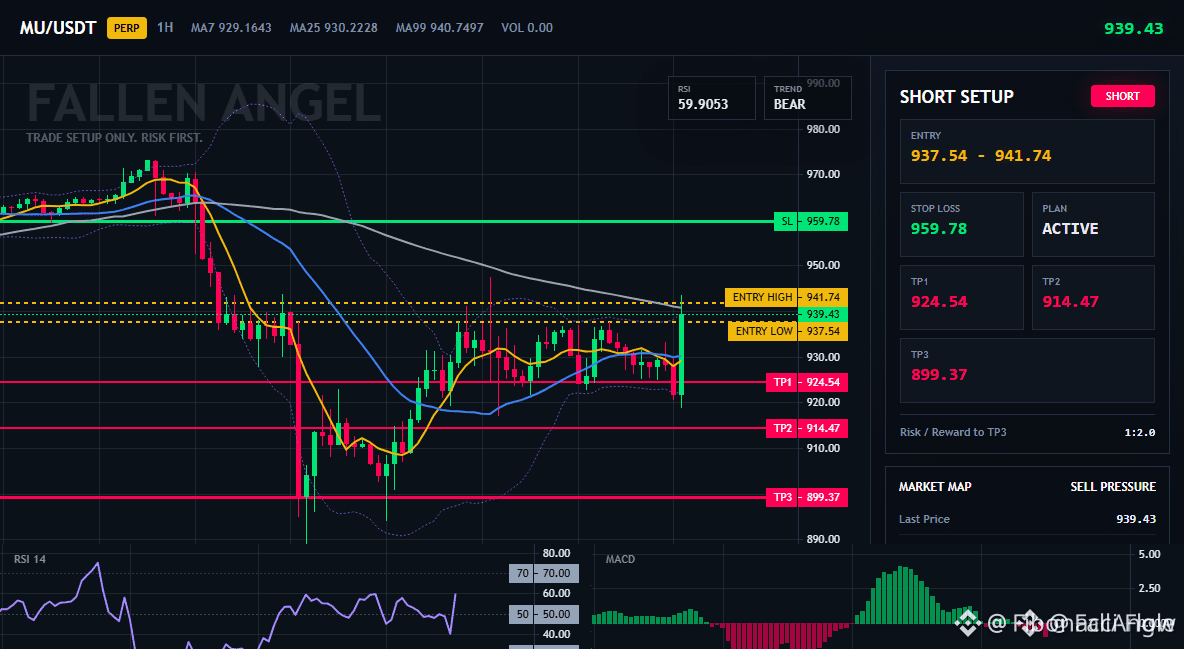Click the MARKET MAP heading
Image resolution: width=1184 pixels, height=649 pixels.
pyautogui.click(x=935, y=487)
